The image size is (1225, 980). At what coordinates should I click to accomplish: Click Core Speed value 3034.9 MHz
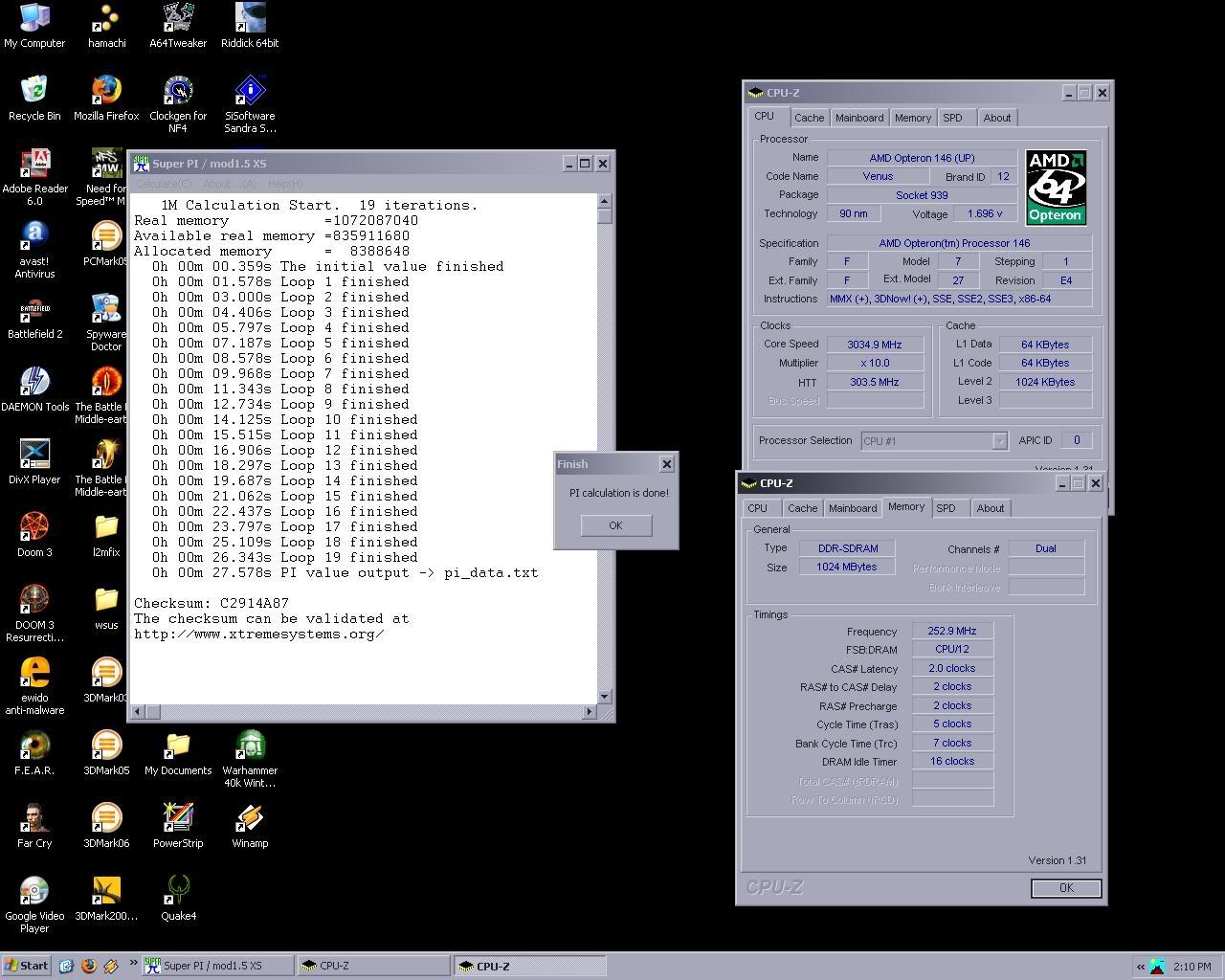click(875, 345)
